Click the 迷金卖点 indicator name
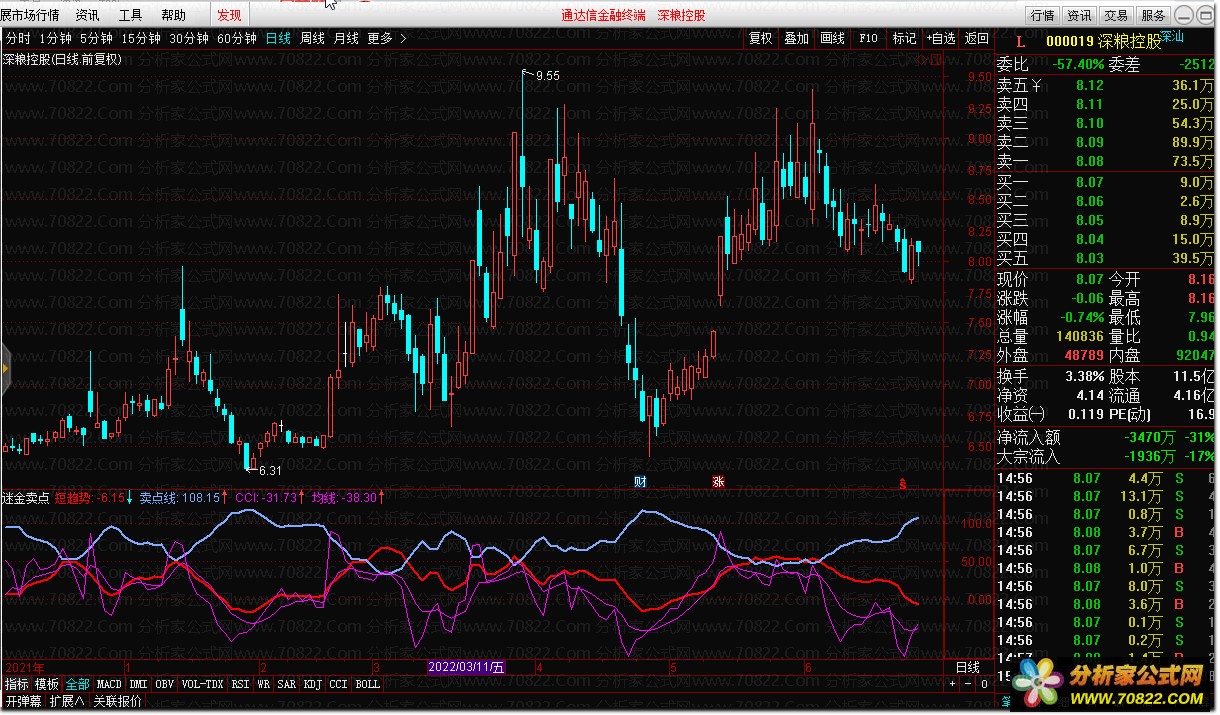This screenshot has height=715, width=1220. pyautogui.click(x=26, y=497)
